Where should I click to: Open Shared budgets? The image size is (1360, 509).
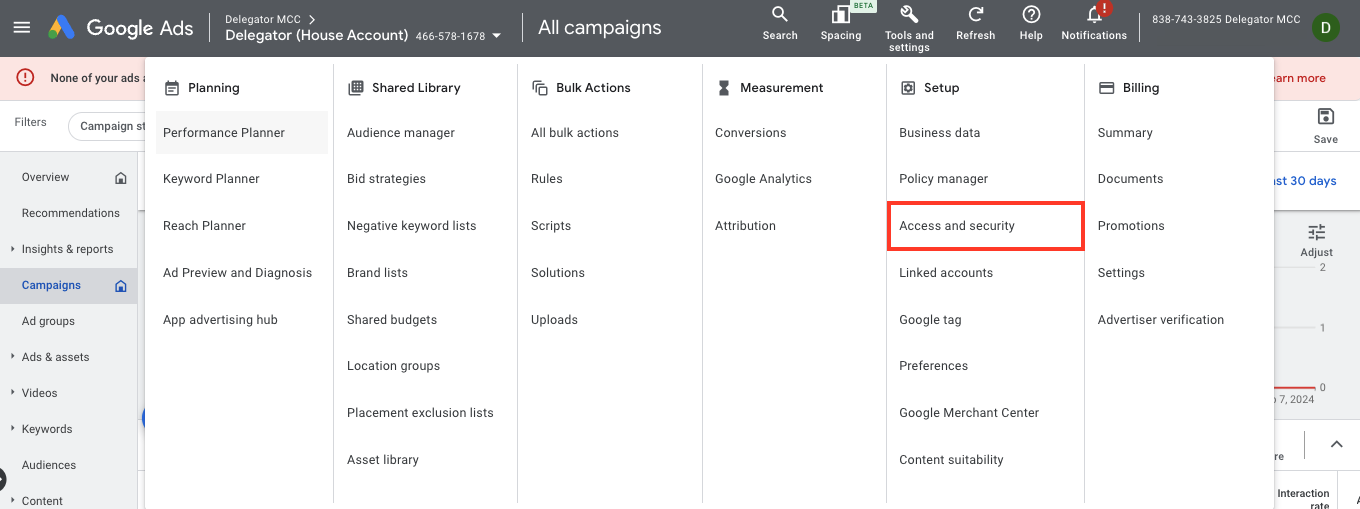click(x=392, y=320)
